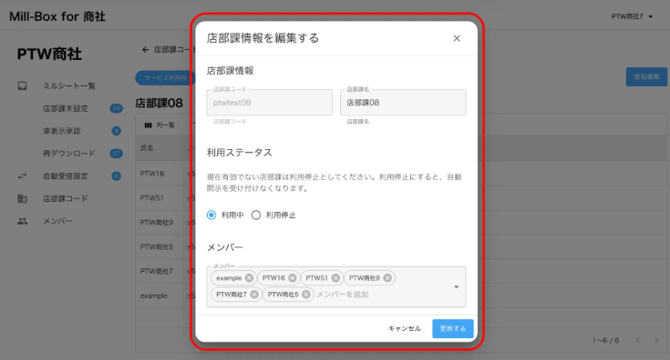Click the キャンセル button
This screenshot has height=360, width=670.
(404, 328)
